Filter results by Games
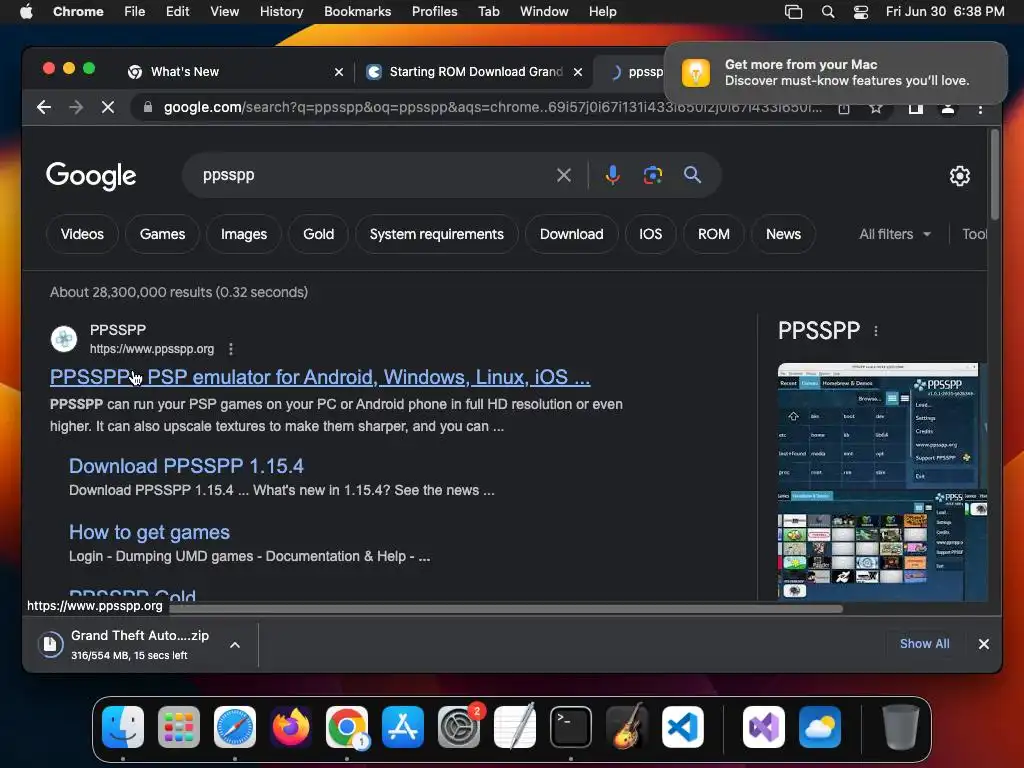Screen dimensions: 1024x768 point(162,234)
